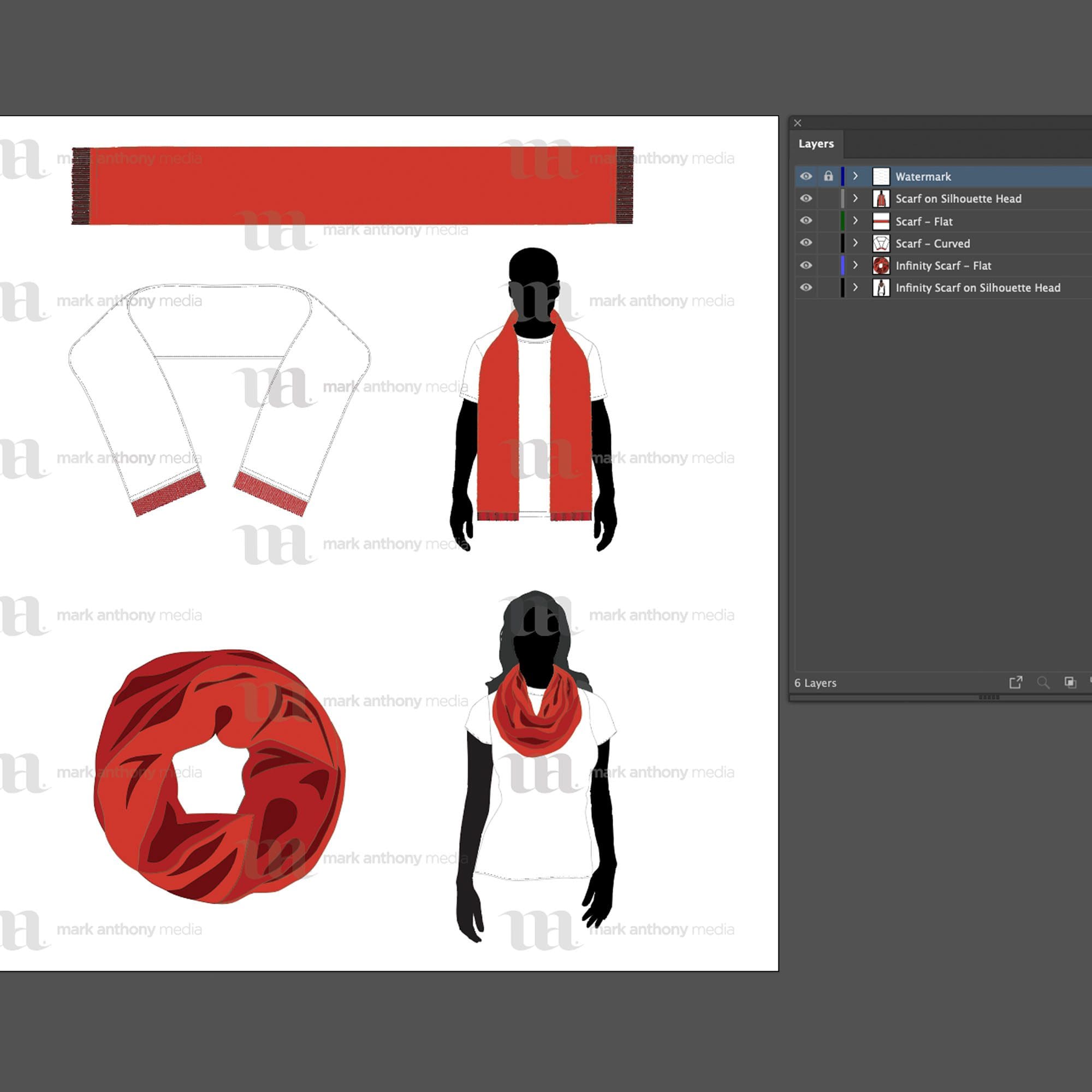Screen dimensions: 1092x1092
Task: Click the Scarf – Flat layer thumbnail
Action: pos(881,221)
